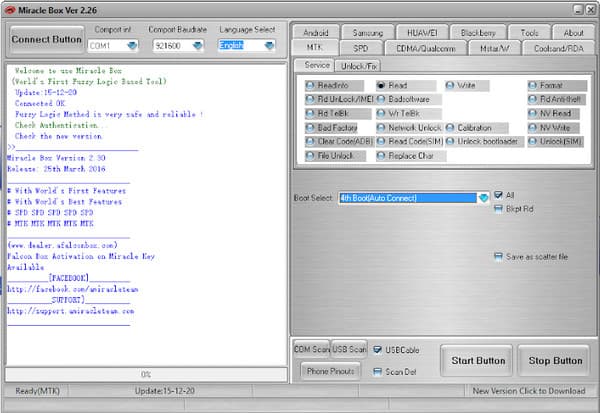Click the facebook.com/amiracleteam link text
Image resolution: width=600 pixels, height=413 pixels.
coord(72,289)
